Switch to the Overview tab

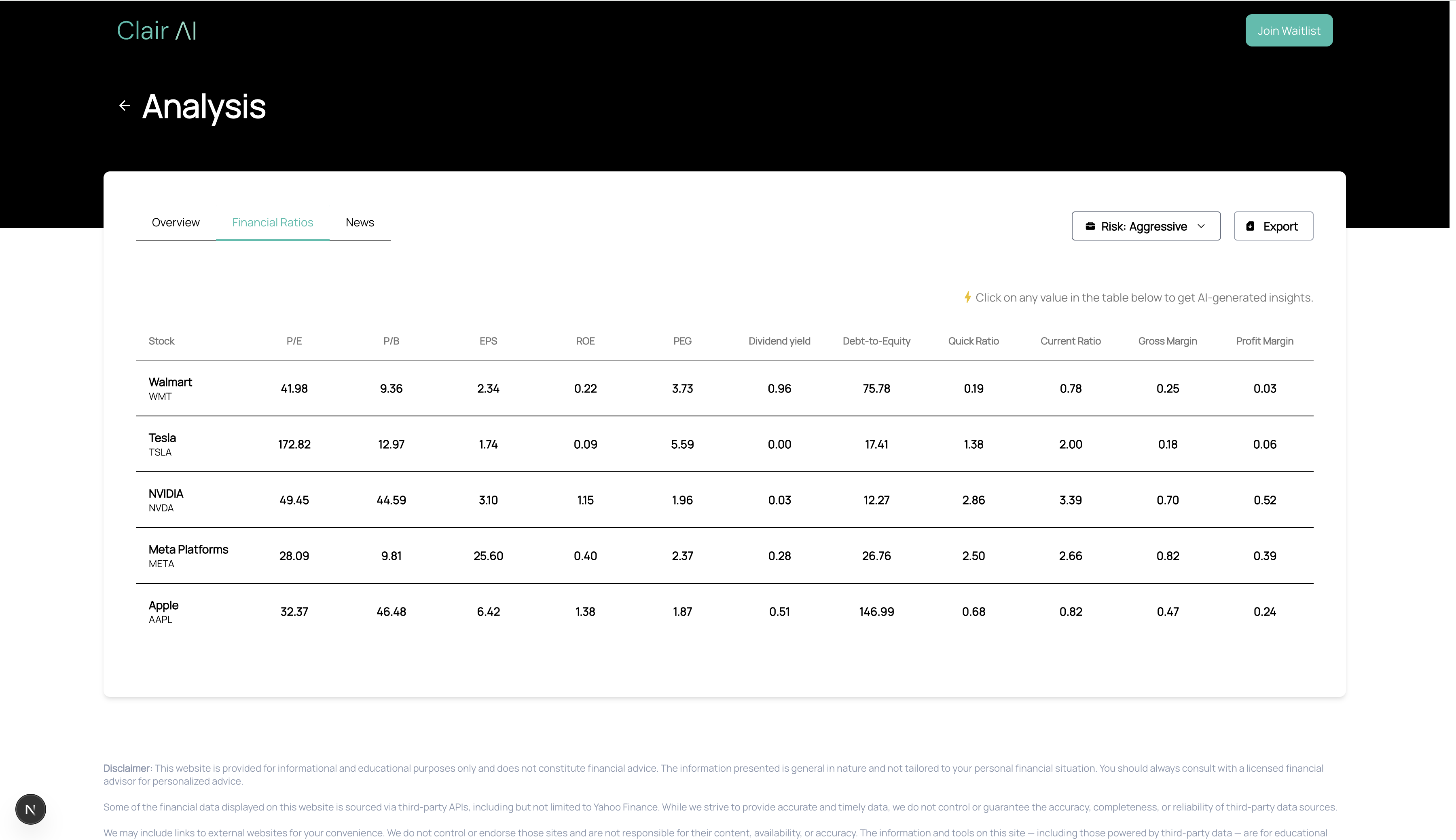point(176,223)
